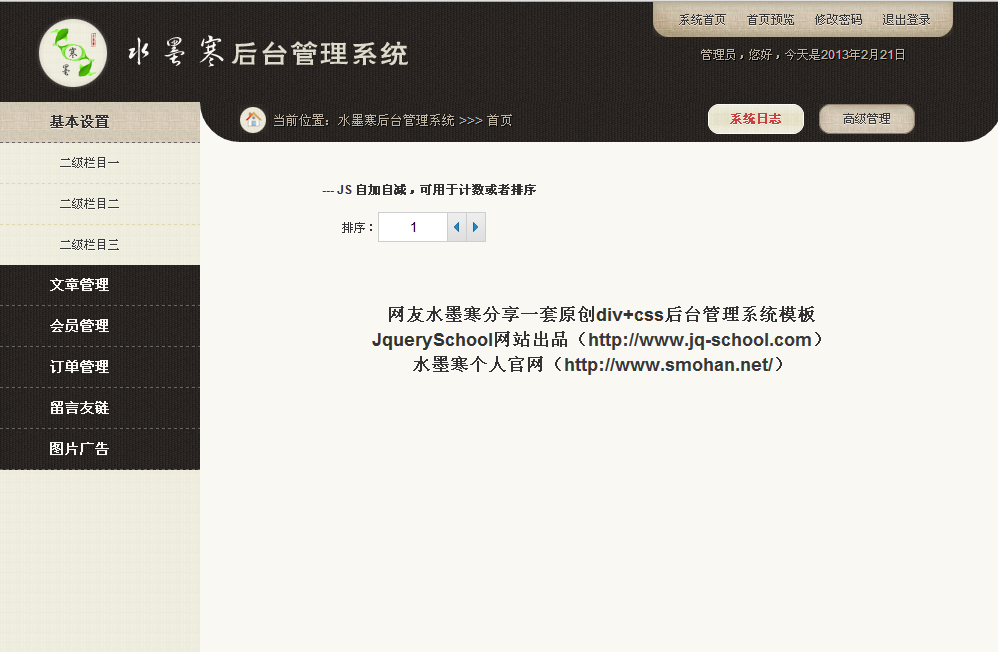
Task: Click the round green logo icon
Action: (72, 53)
